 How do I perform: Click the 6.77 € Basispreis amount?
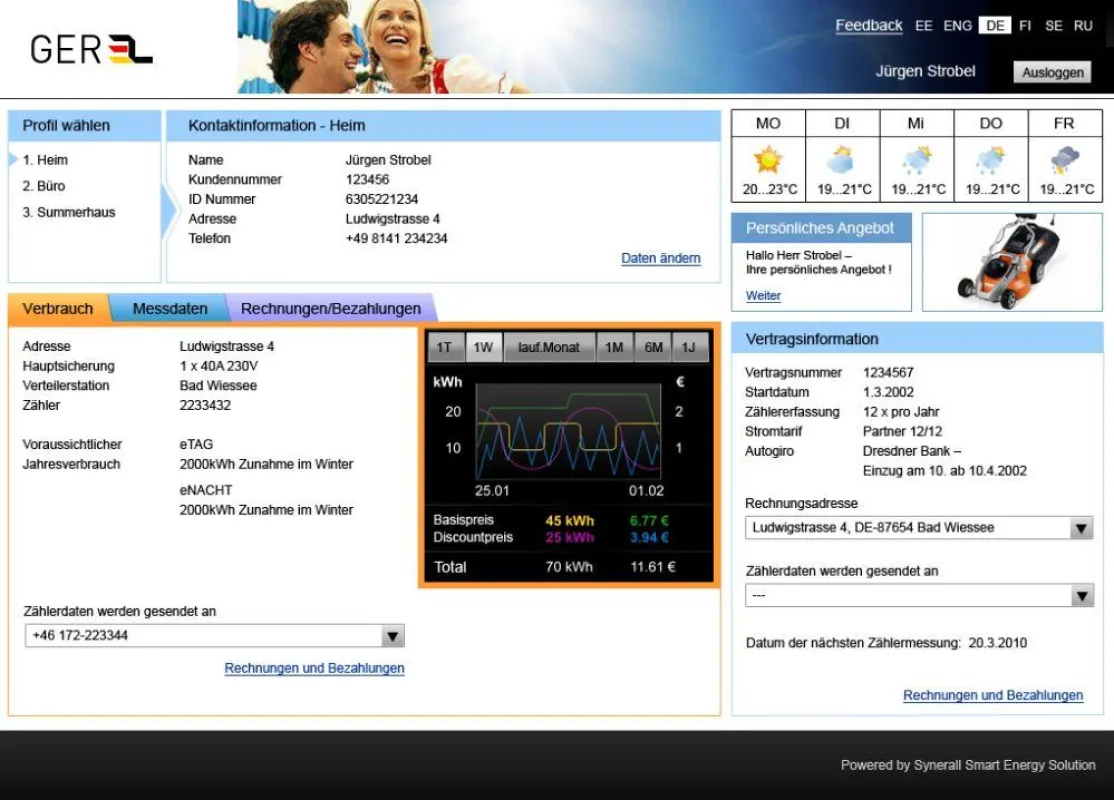[649, 521]
